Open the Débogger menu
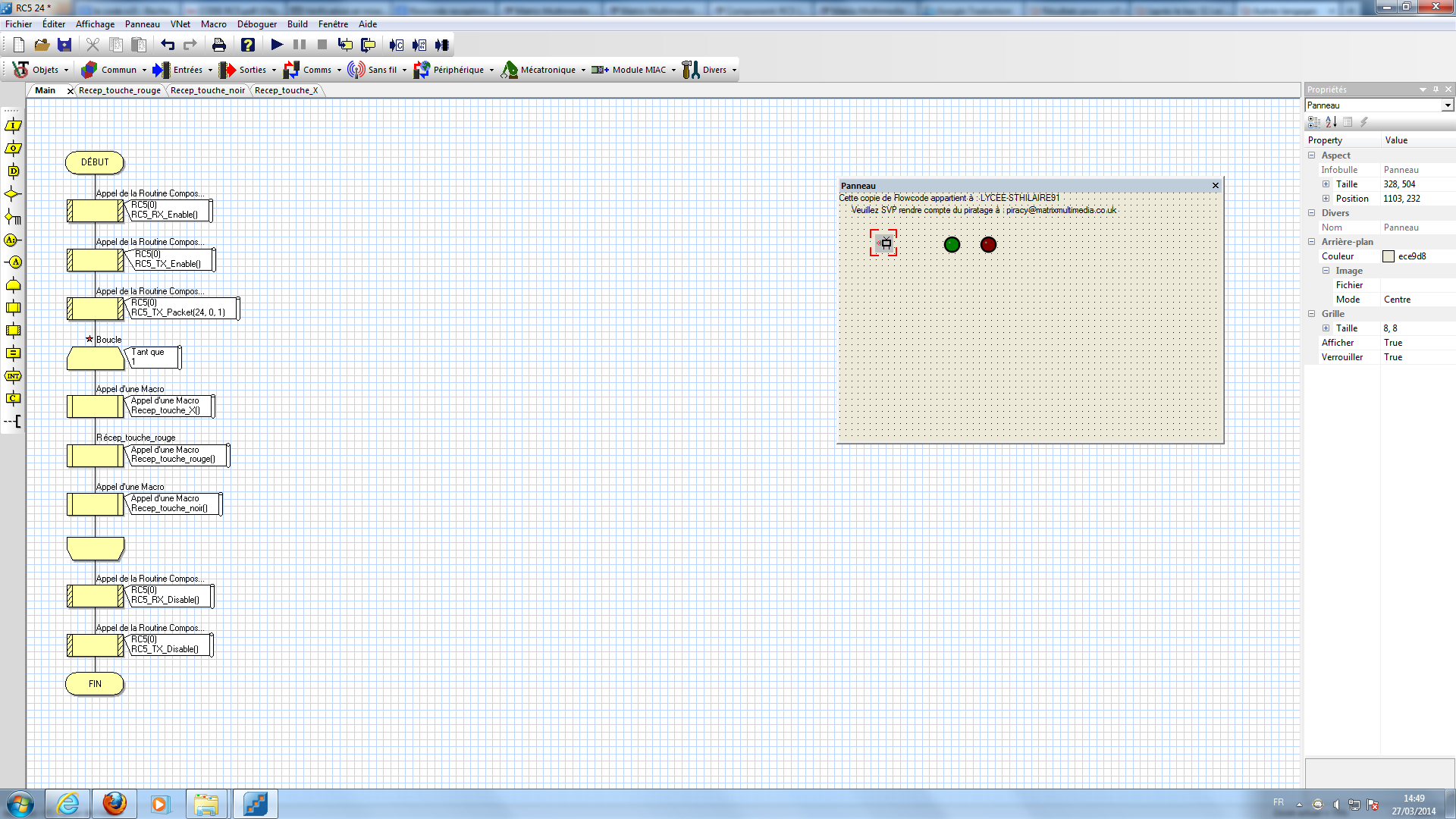1456x819 pixels. tap(256, 24)
